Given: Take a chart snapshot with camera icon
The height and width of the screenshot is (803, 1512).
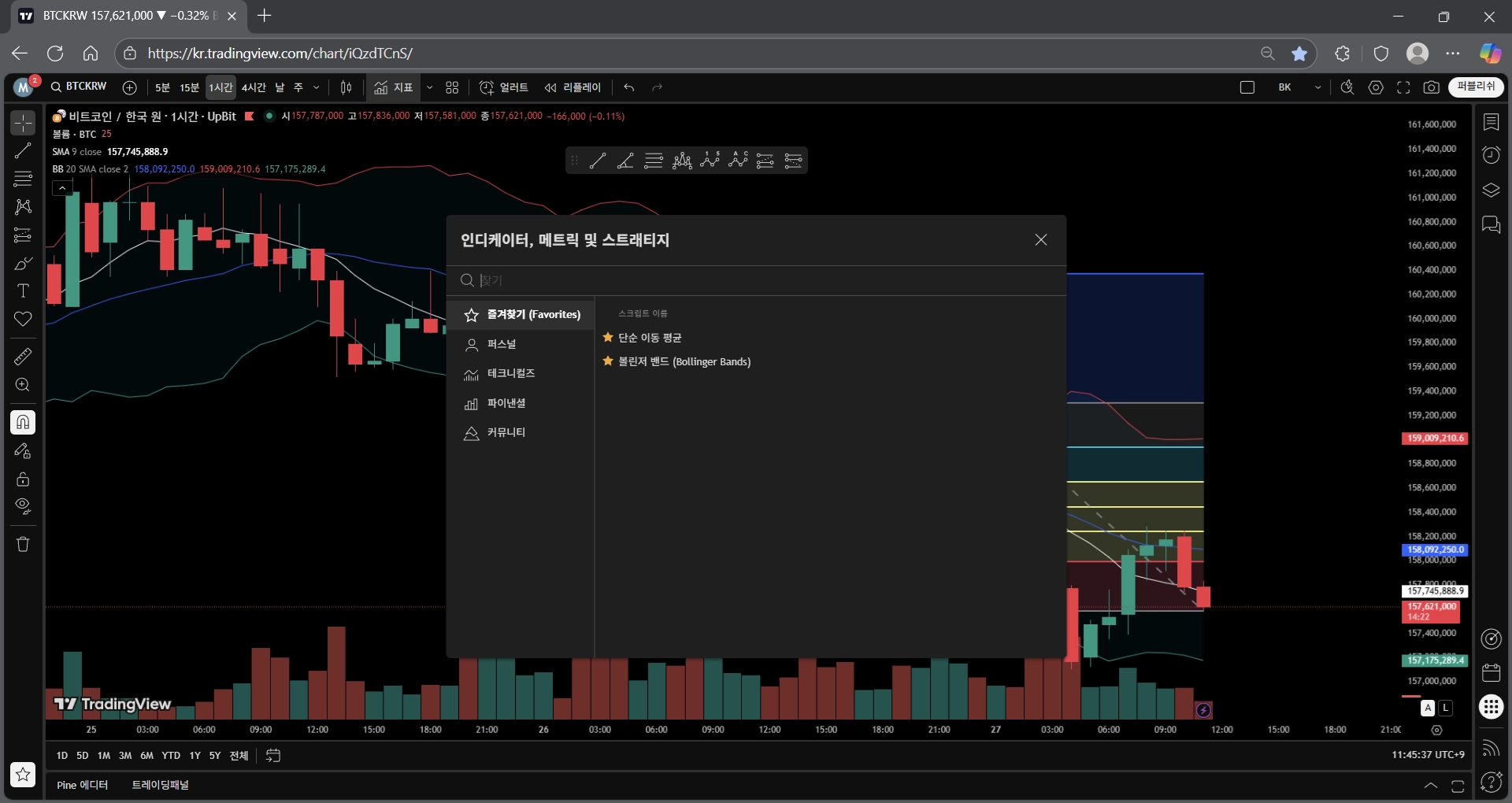Looking at the screenshot, I should (x=1432, y=87).
